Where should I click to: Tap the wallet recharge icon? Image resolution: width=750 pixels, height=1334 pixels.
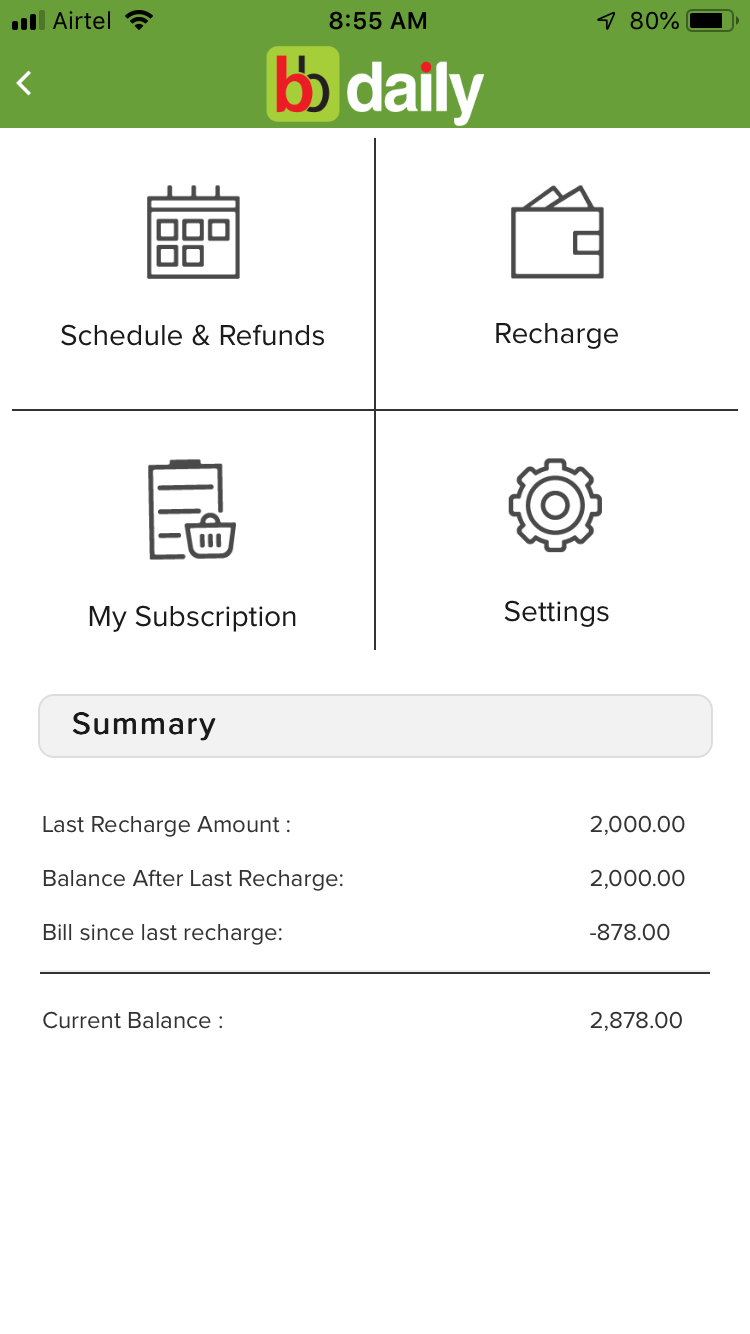pyautogui.click(x=557, y=232)
